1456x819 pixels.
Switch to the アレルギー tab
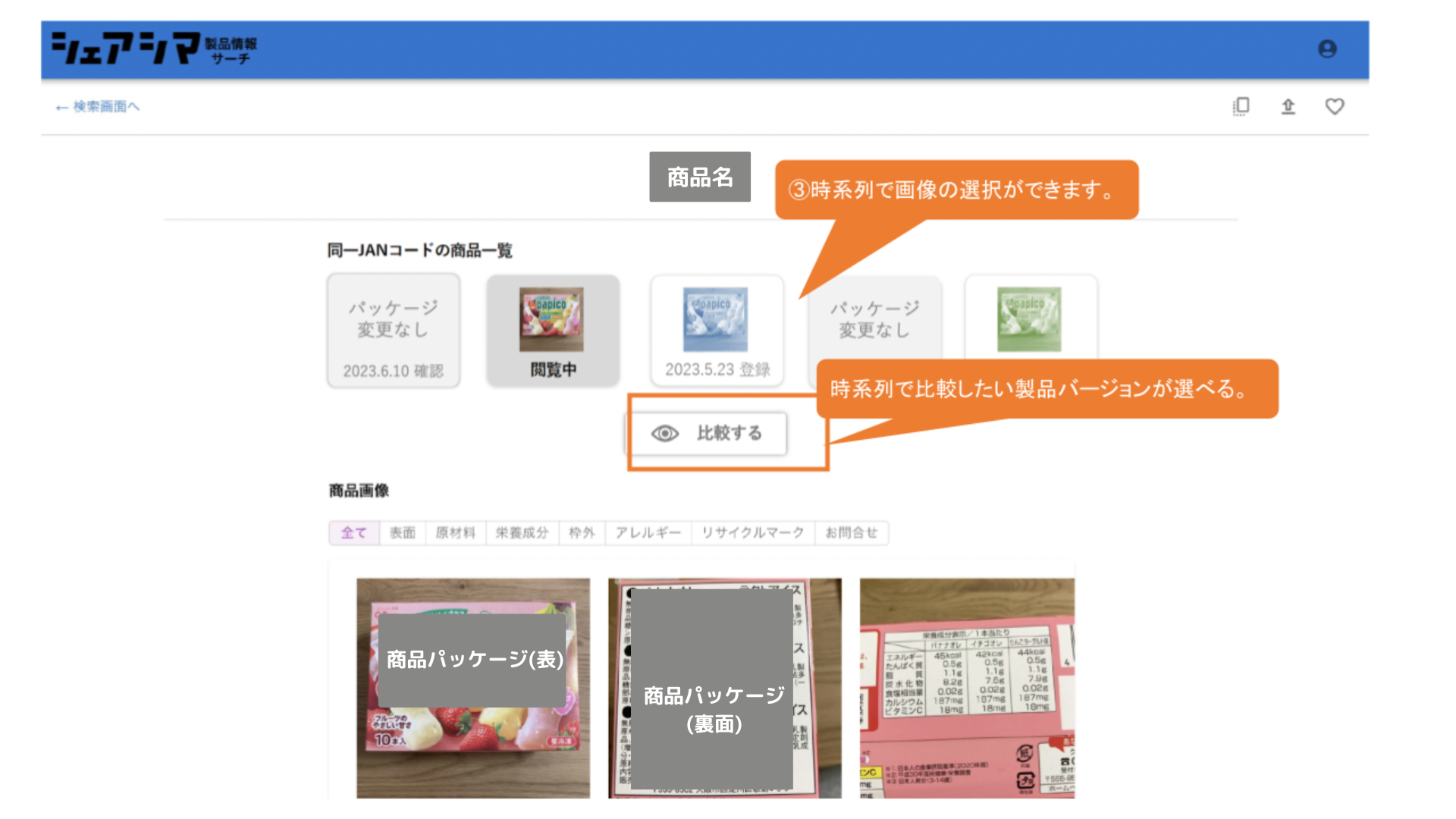coord(648,533)
